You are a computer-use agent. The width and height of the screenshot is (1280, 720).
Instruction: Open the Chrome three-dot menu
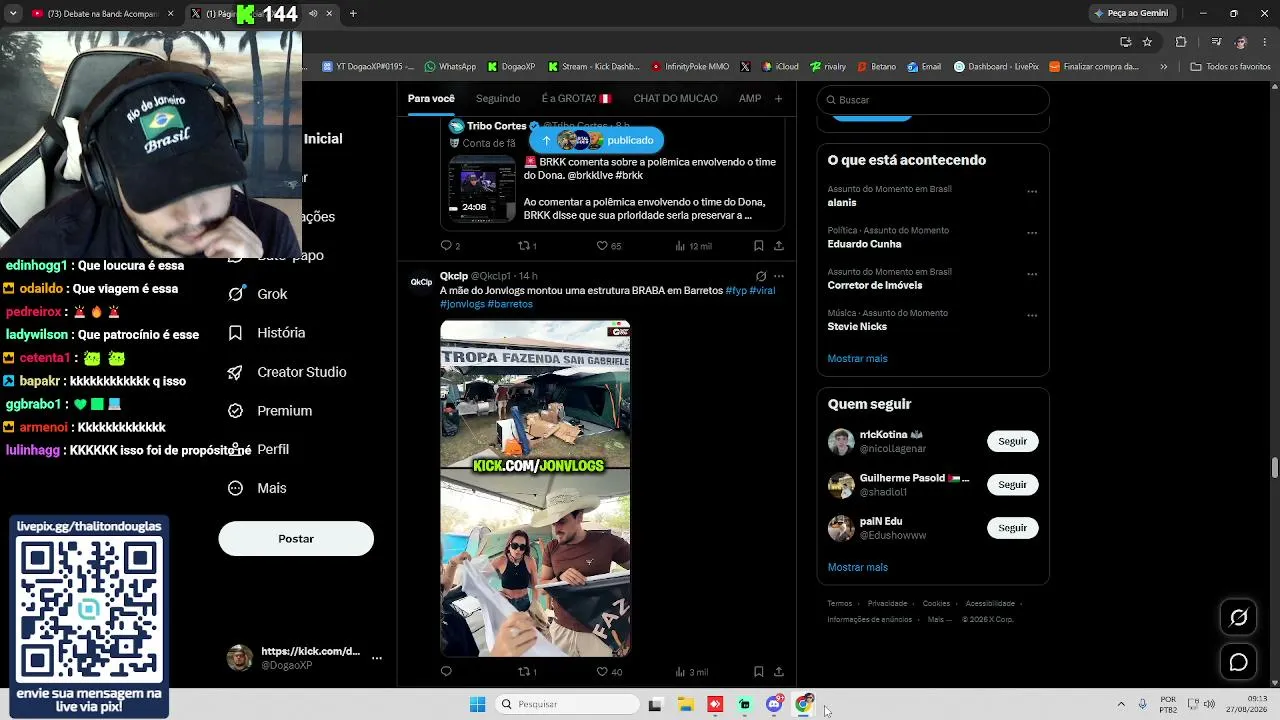(1267, 42)
